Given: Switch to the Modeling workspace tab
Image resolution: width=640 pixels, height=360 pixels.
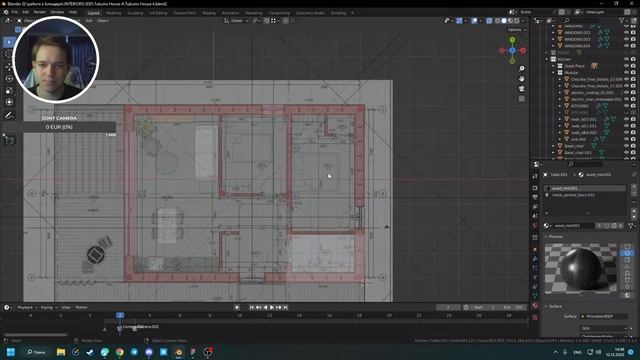Looking at the screenshot, I should (113, 13).
